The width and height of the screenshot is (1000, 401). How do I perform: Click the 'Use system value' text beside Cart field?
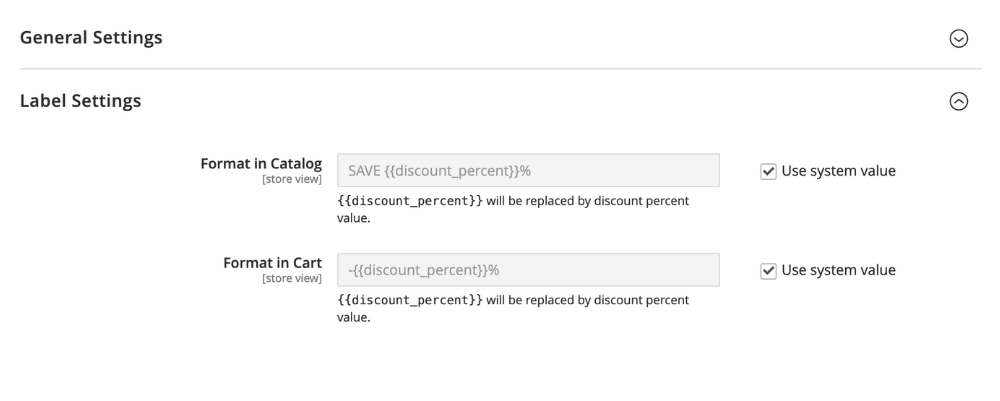click(838, 270)
